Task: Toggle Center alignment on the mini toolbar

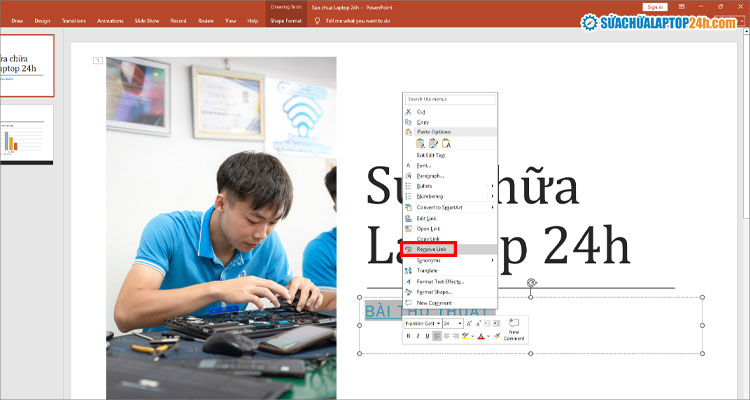Action: [x=446, y=336]
